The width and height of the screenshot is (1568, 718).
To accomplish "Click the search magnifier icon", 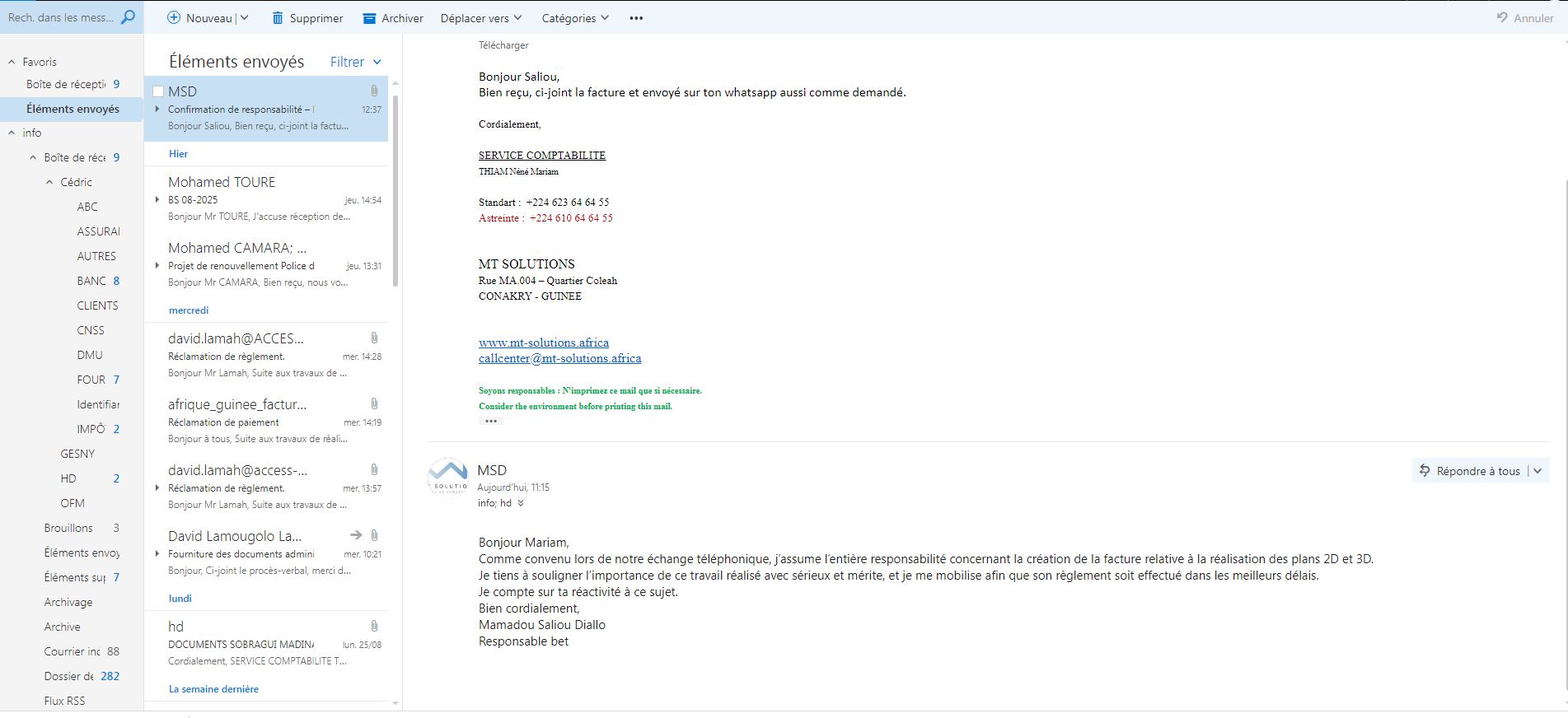I will point(128,17).
